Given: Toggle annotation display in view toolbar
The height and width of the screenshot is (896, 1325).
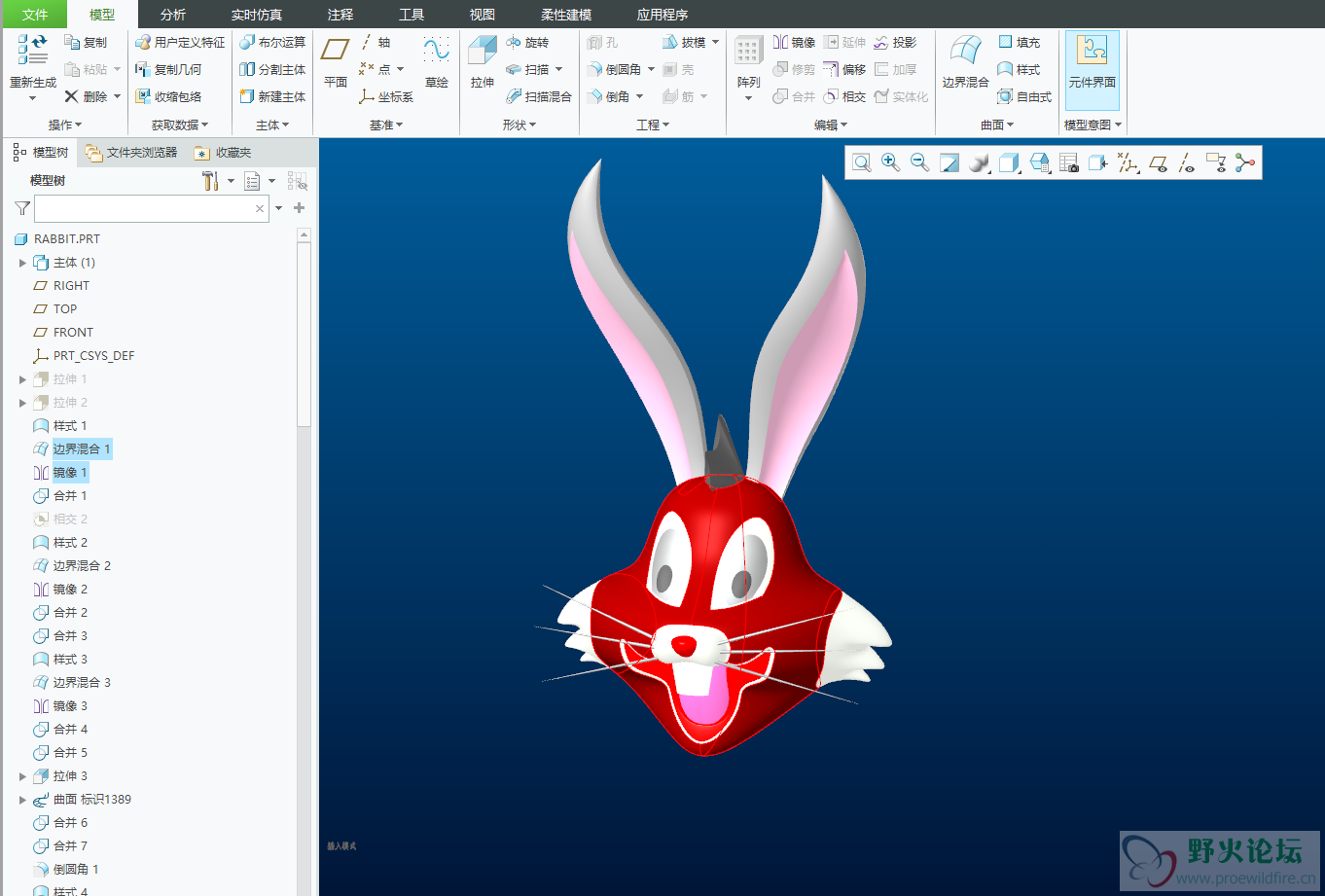Looking at the screenshot, I should pos(1216,162).
